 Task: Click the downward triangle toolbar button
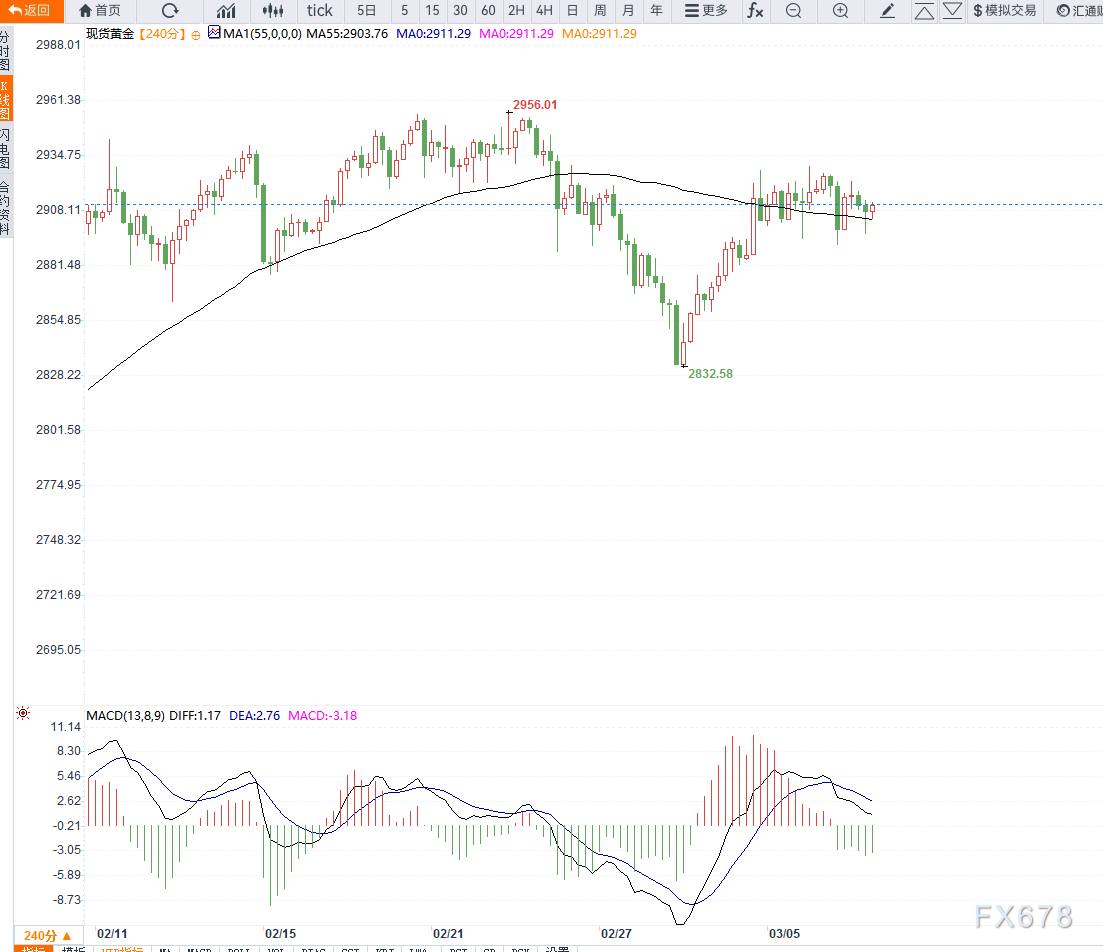(x=952, y=11)
